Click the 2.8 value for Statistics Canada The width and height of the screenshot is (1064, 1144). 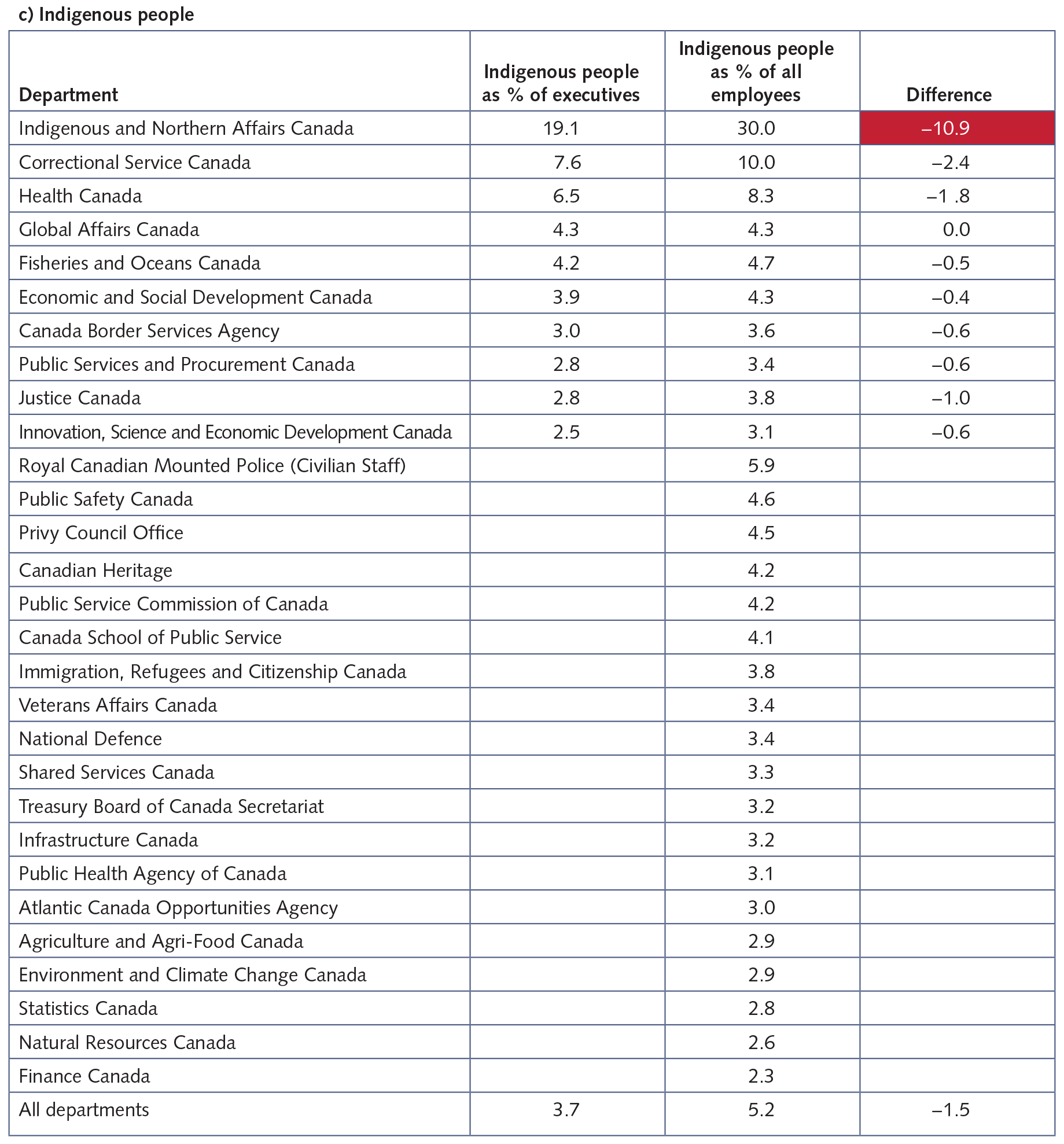[761, 1008]
